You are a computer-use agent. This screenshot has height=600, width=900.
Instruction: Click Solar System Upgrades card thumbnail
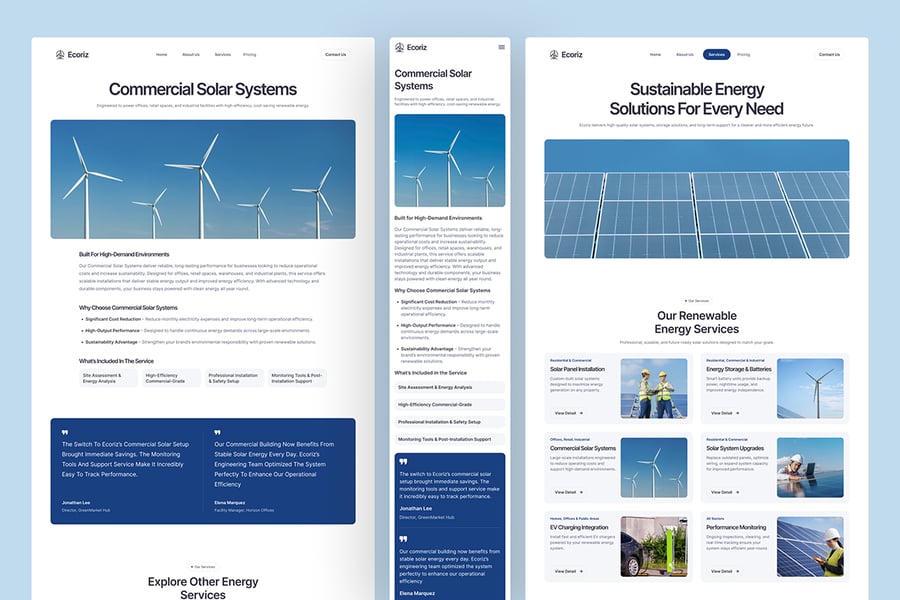pyautogui.click(x=810, y=467)
